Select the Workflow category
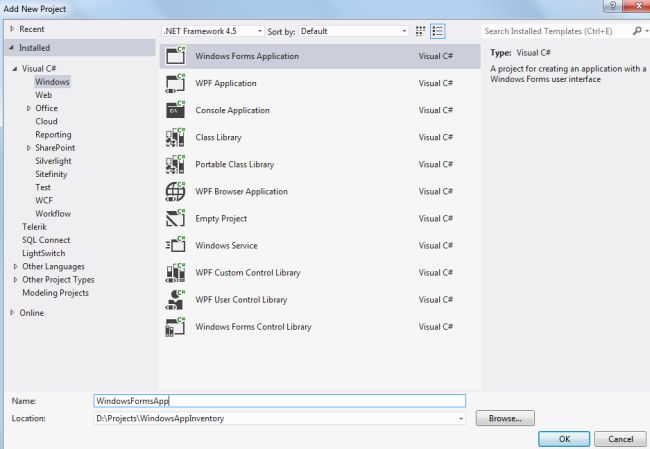This screenshot has width=650, height=449. (53, 214)
